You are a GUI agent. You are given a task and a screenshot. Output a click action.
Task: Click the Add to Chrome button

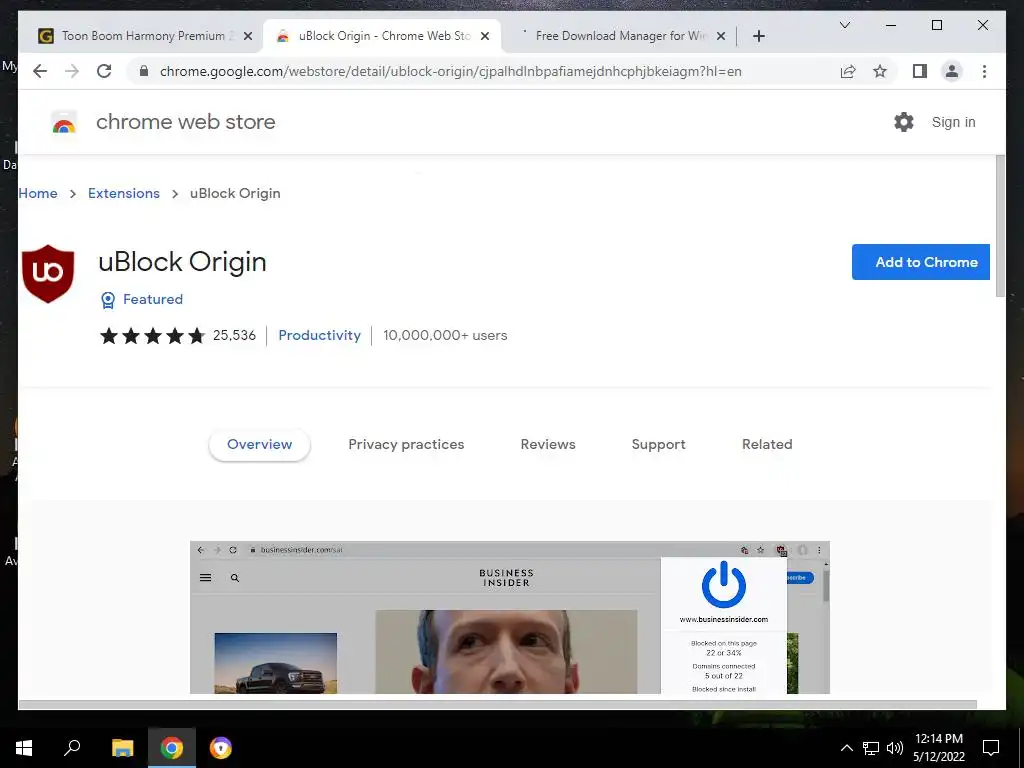click(921, 262)
